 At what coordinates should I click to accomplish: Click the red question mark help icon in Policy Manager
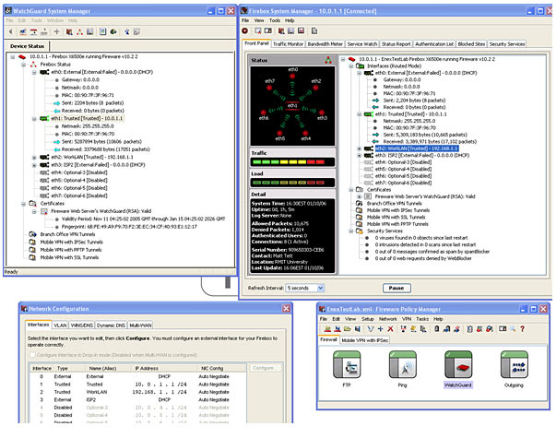[x=522, y=329]
